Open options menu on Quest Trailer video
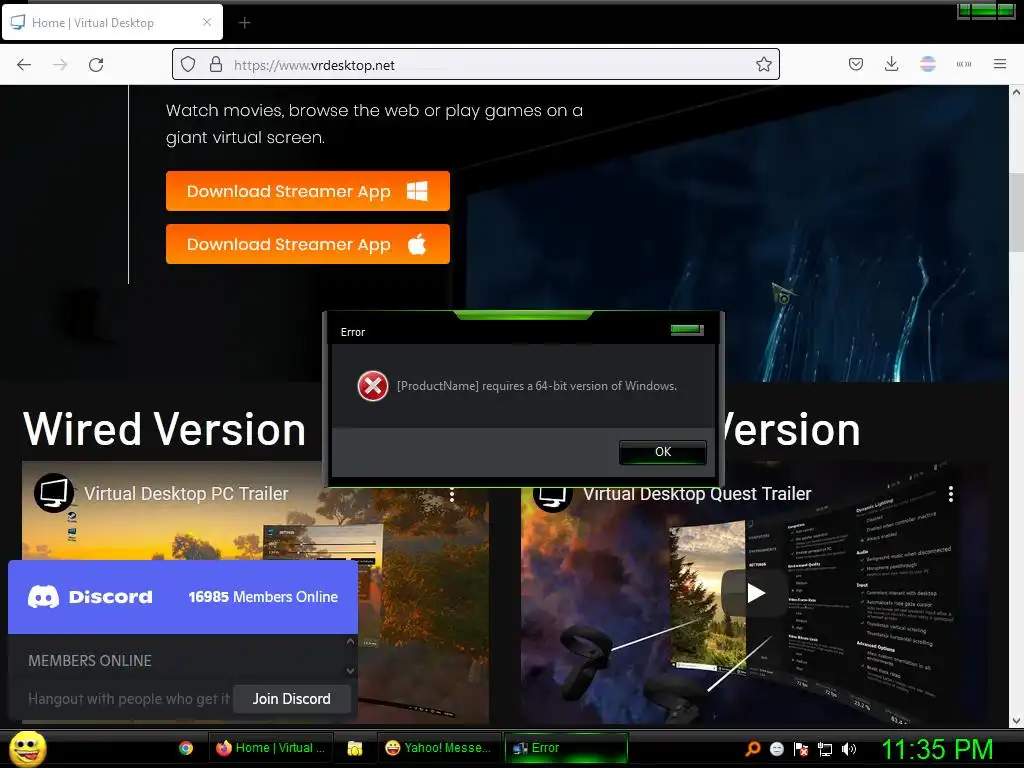 [951, 494]
